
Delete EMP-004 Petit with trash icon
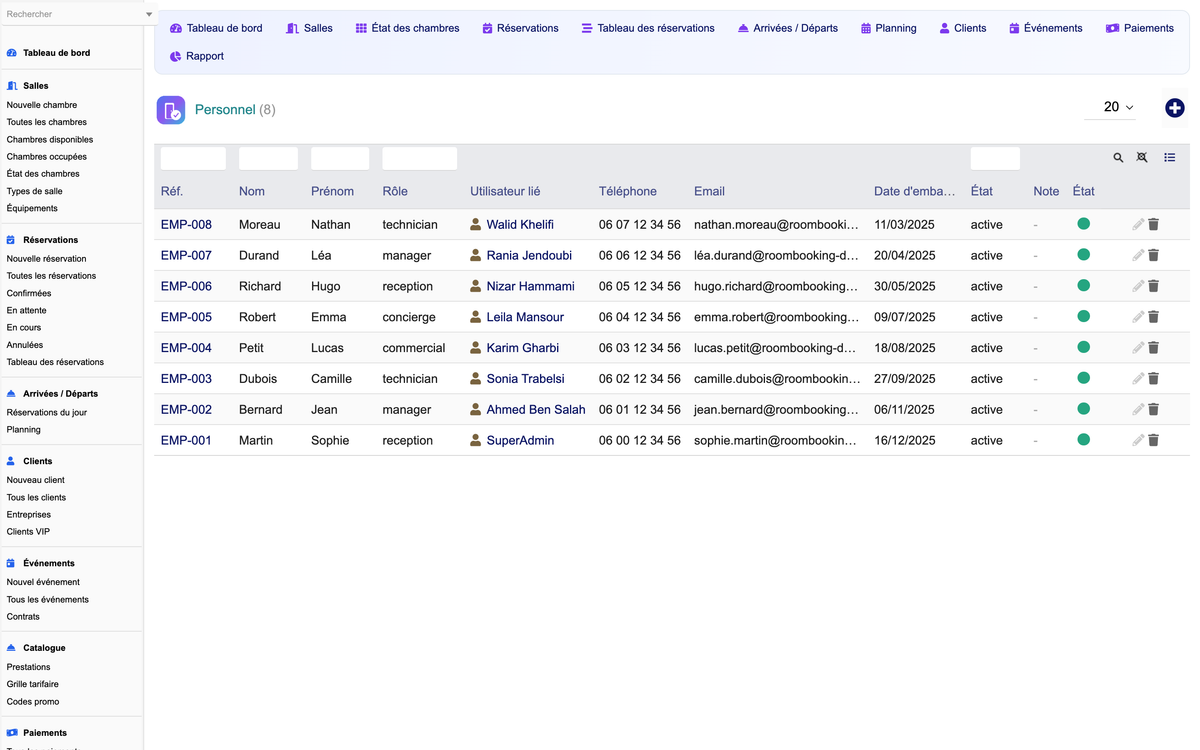pyautogui.click(x=1153, y=348)
